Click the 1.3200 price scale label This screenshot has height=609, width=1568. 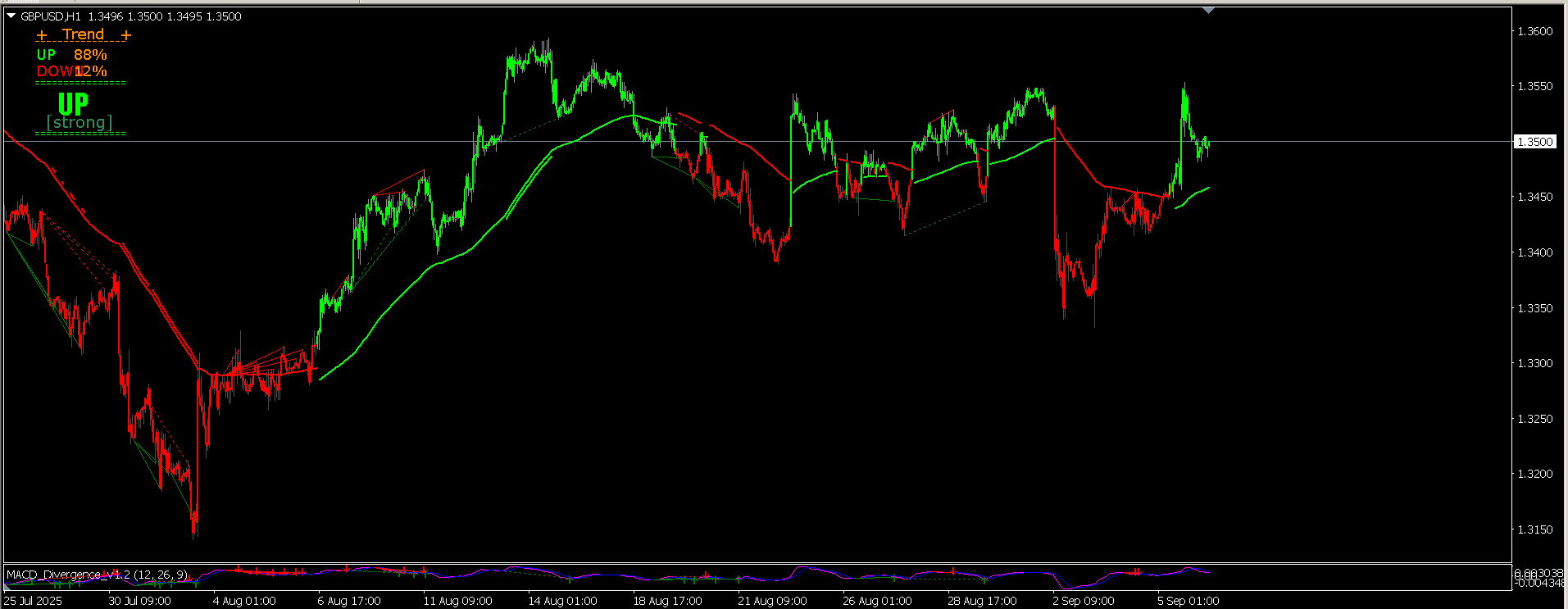[x=1535, y=474]
